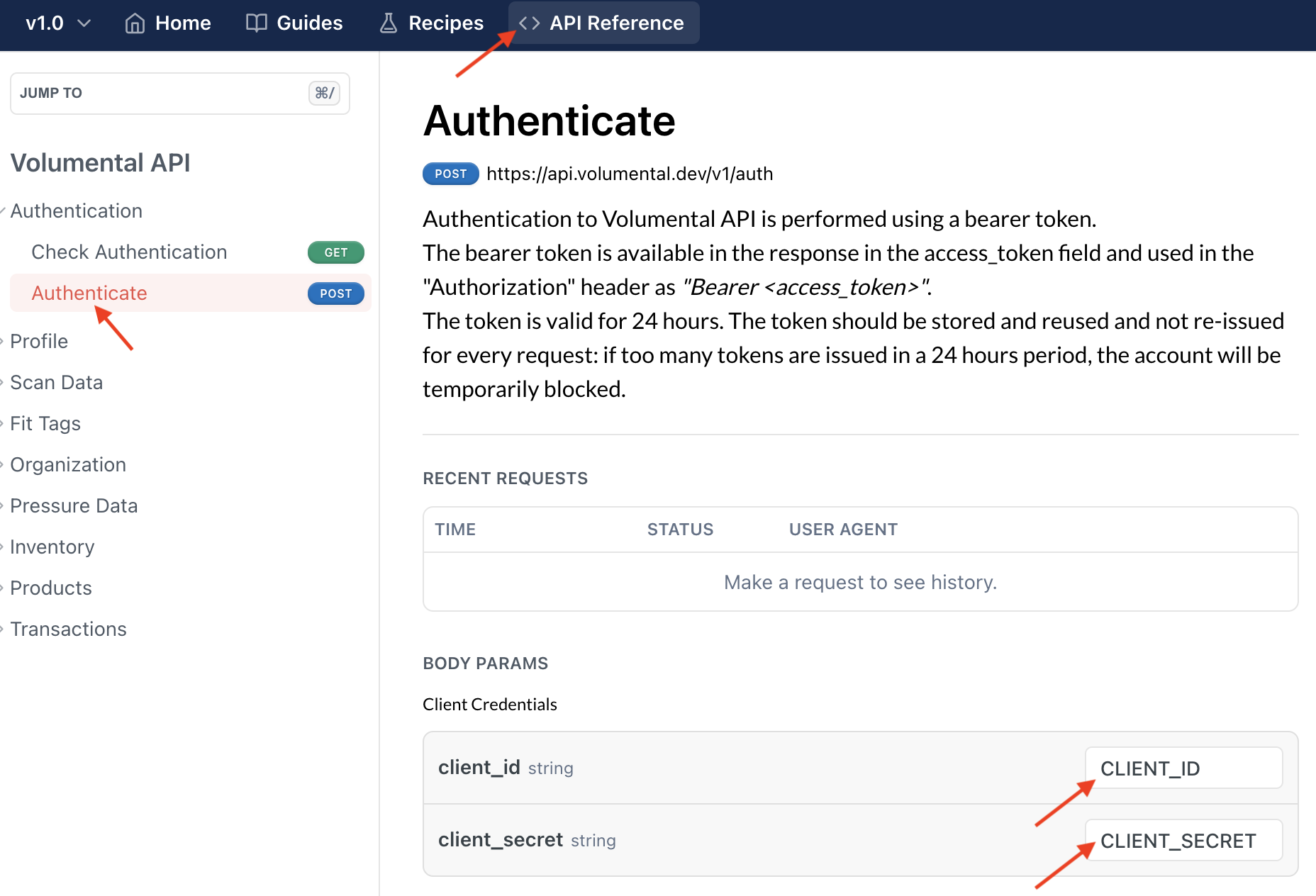Image resolution: width=1316 pixels, height=896 pixels.
Task: Click the POST badge beside the auth URL
Action: point(450,174)
